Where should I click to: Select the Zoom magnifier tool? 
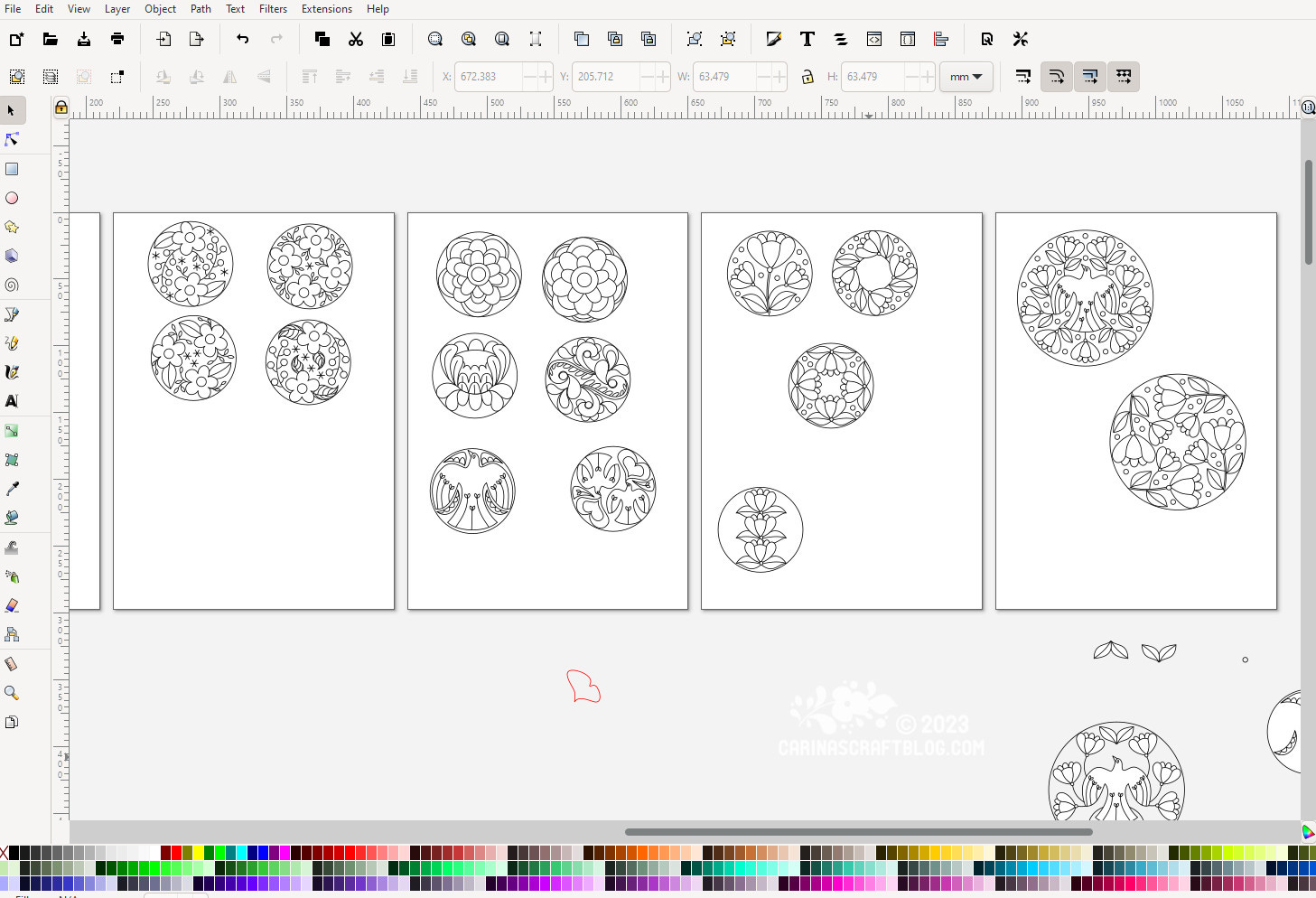12,693
